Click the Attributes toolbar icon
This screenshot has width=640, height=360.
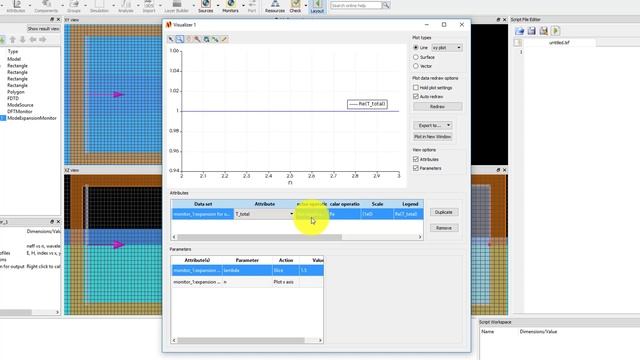click(x=17, y=6)
